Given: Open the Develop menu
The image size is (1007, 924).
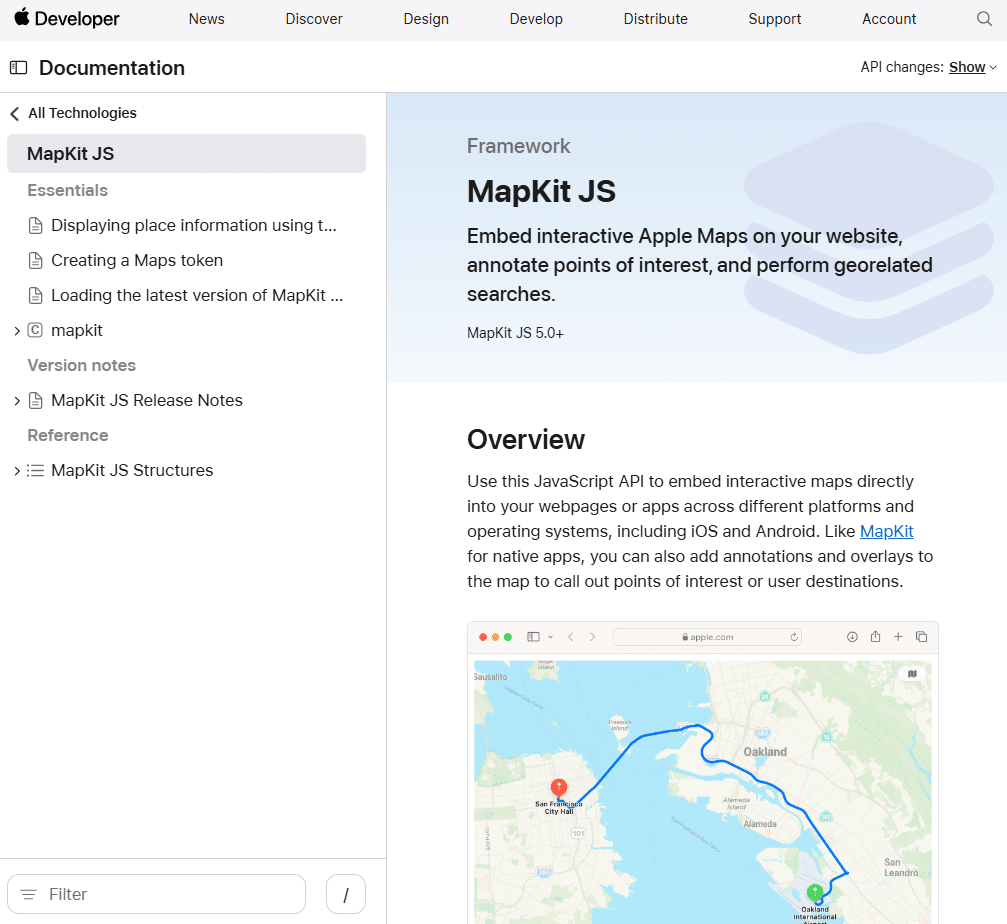Looking at the screenshot, I should coord(536,19).
